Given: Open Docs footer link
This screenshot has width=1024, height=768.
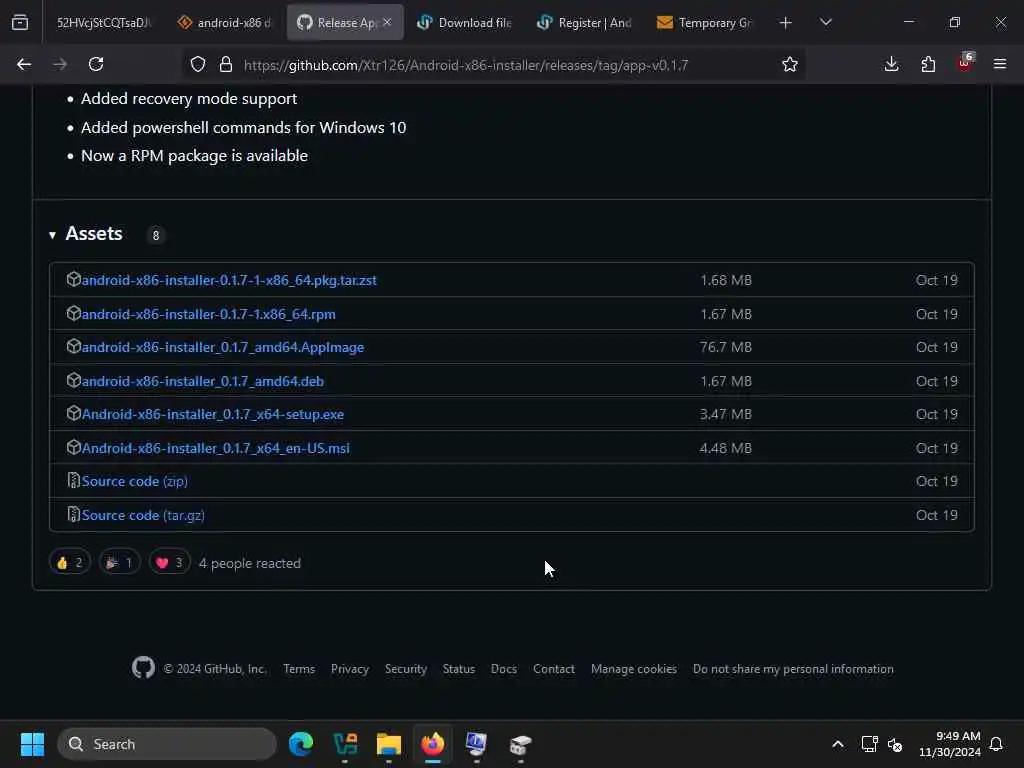Looking at the screenshot, I should (504, 669).
